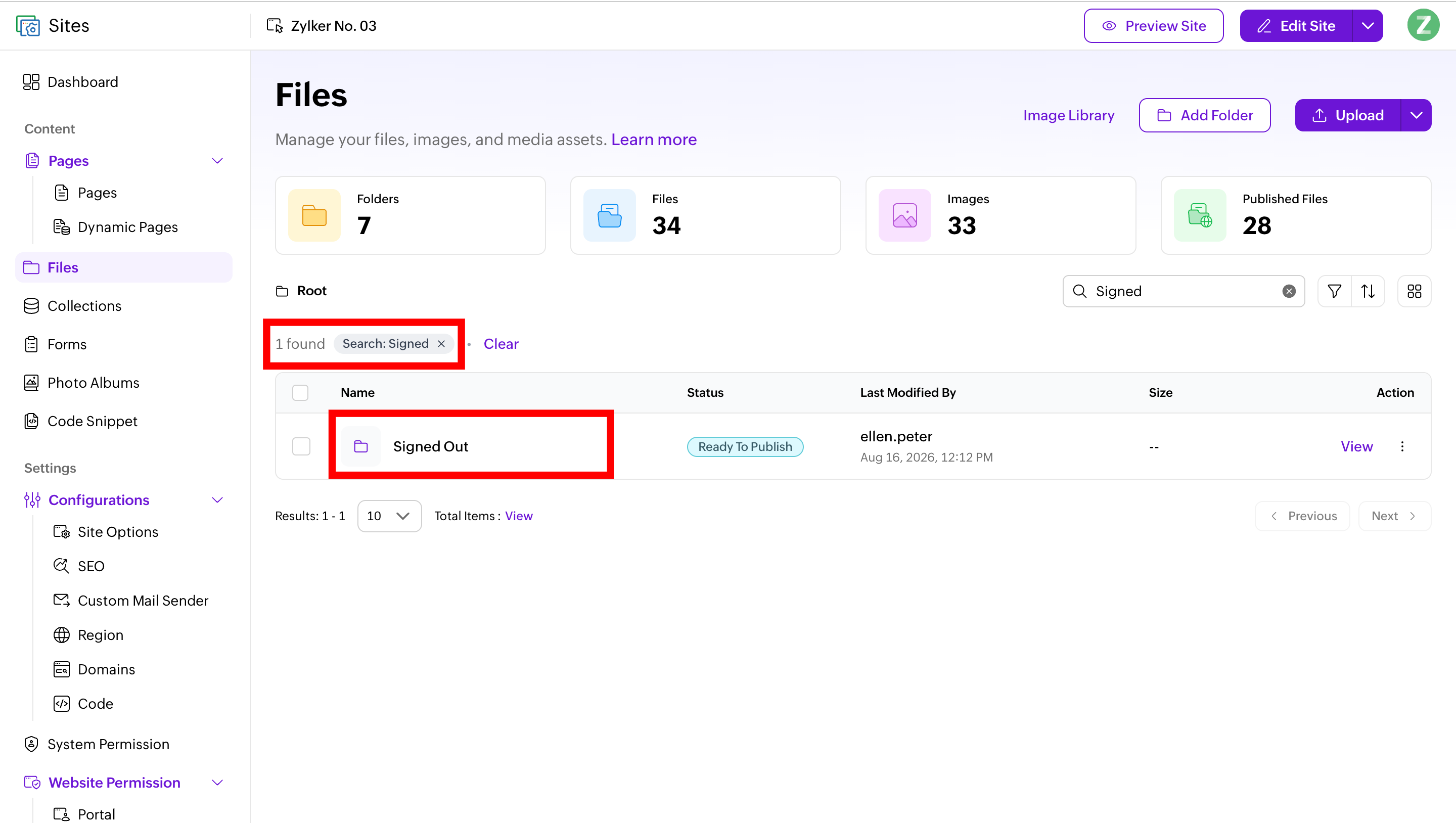Click the Folders card icon
The width and height of the screenshot is (1456, 823).
pyautogui.click(x=314, y=215)
